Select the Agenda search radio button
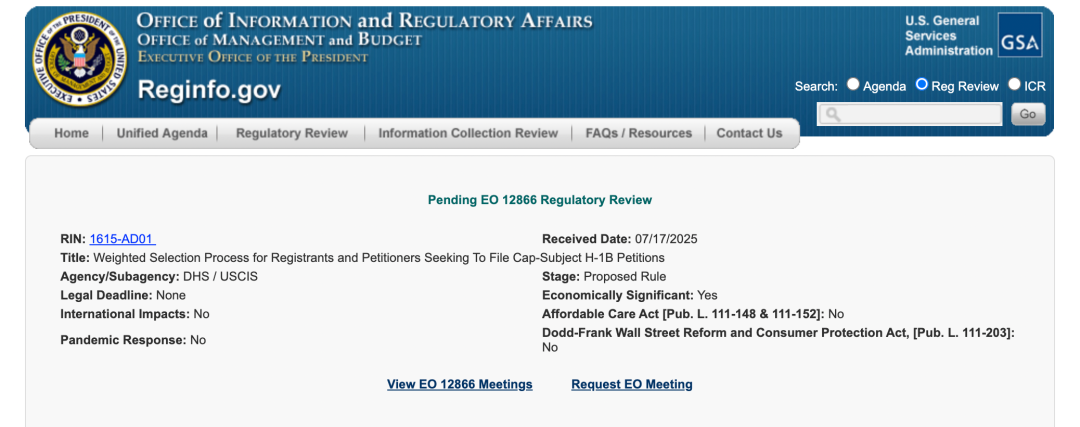This screenshot has width=1080, height=427. (x=853, y=85)
